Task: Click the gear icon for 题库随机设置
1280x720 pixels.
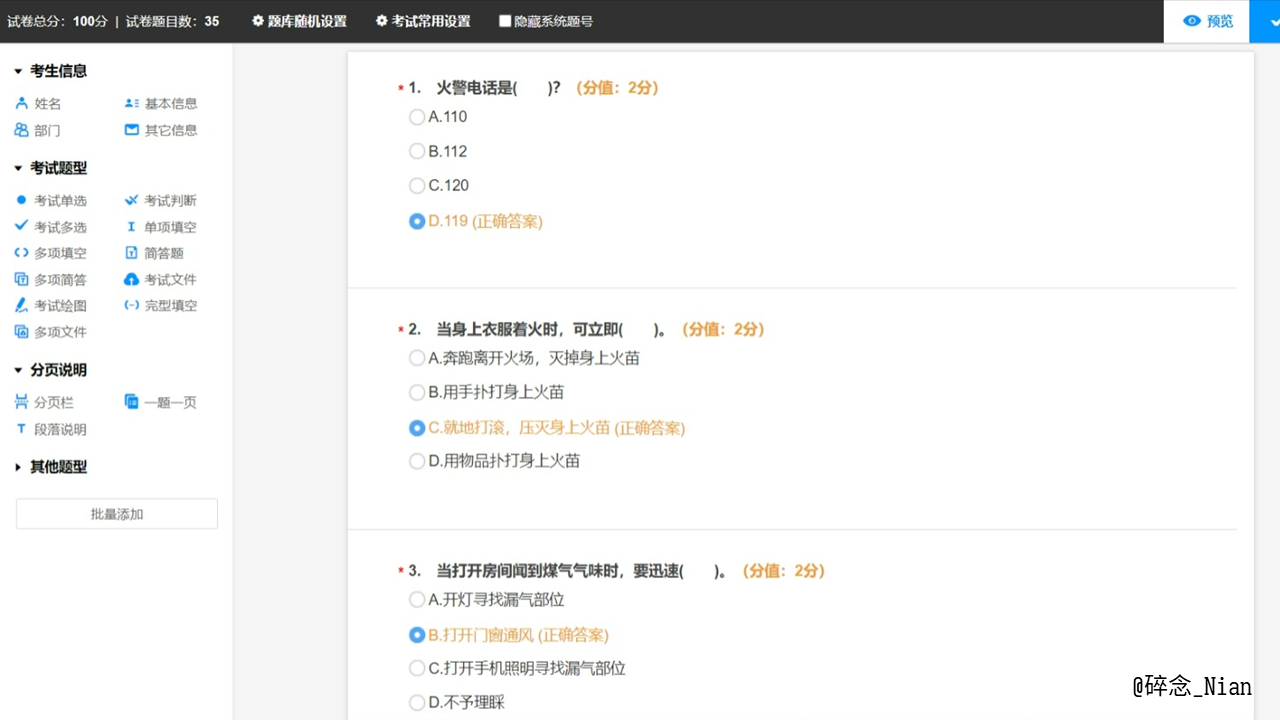Action: pyautogui.click(x=258, y=21)
